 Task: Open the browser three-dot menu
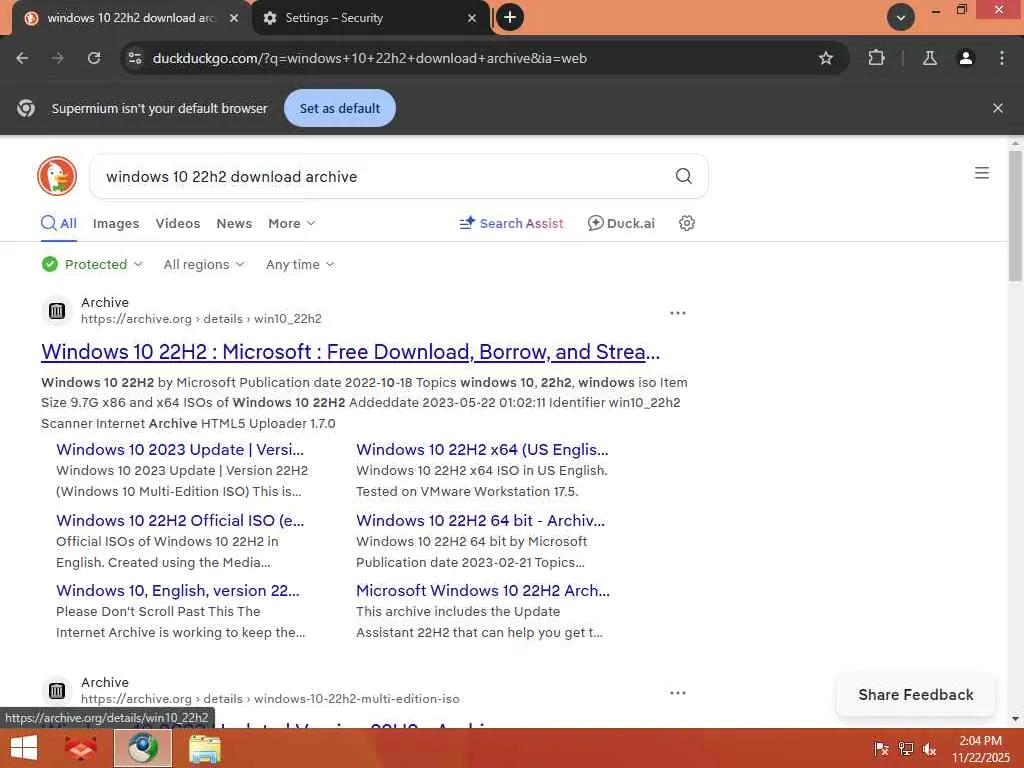coord(1002,58)
